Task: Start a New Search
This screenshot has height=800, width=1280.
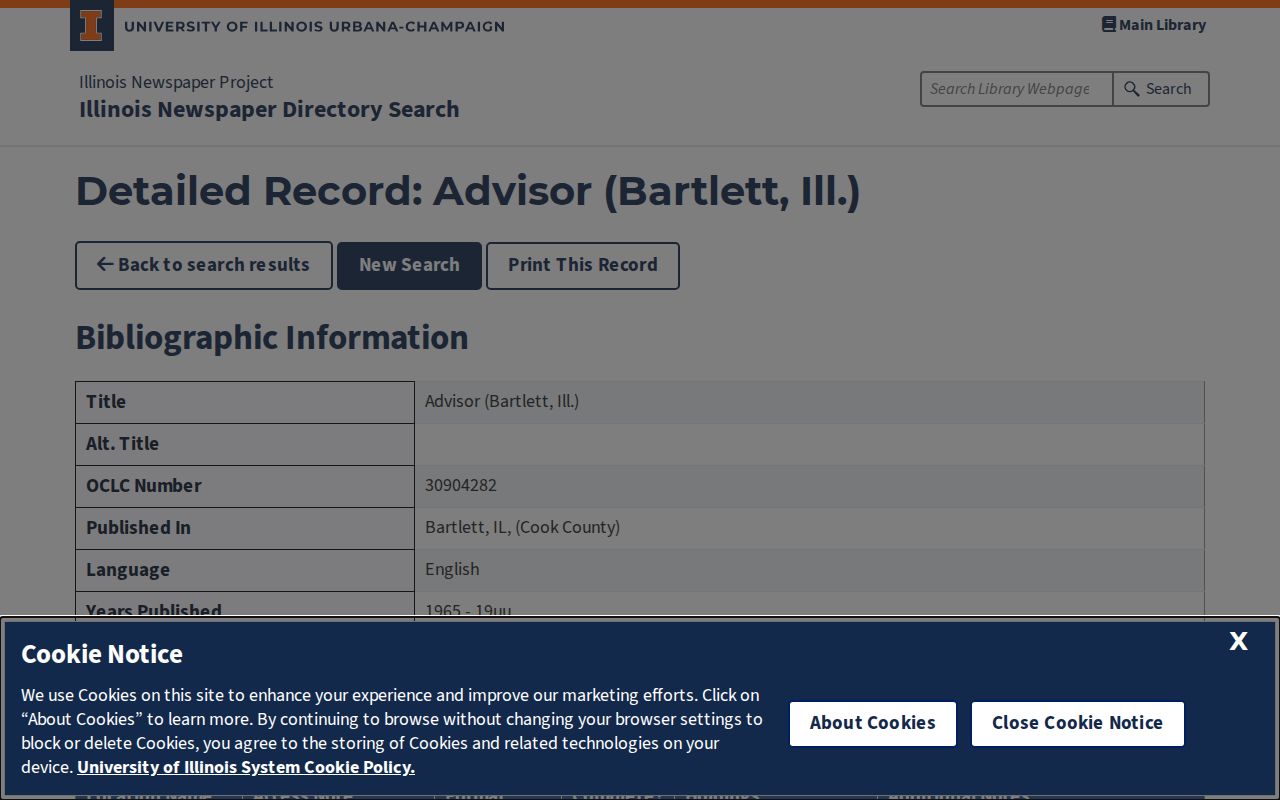Action: pos(409,266)
